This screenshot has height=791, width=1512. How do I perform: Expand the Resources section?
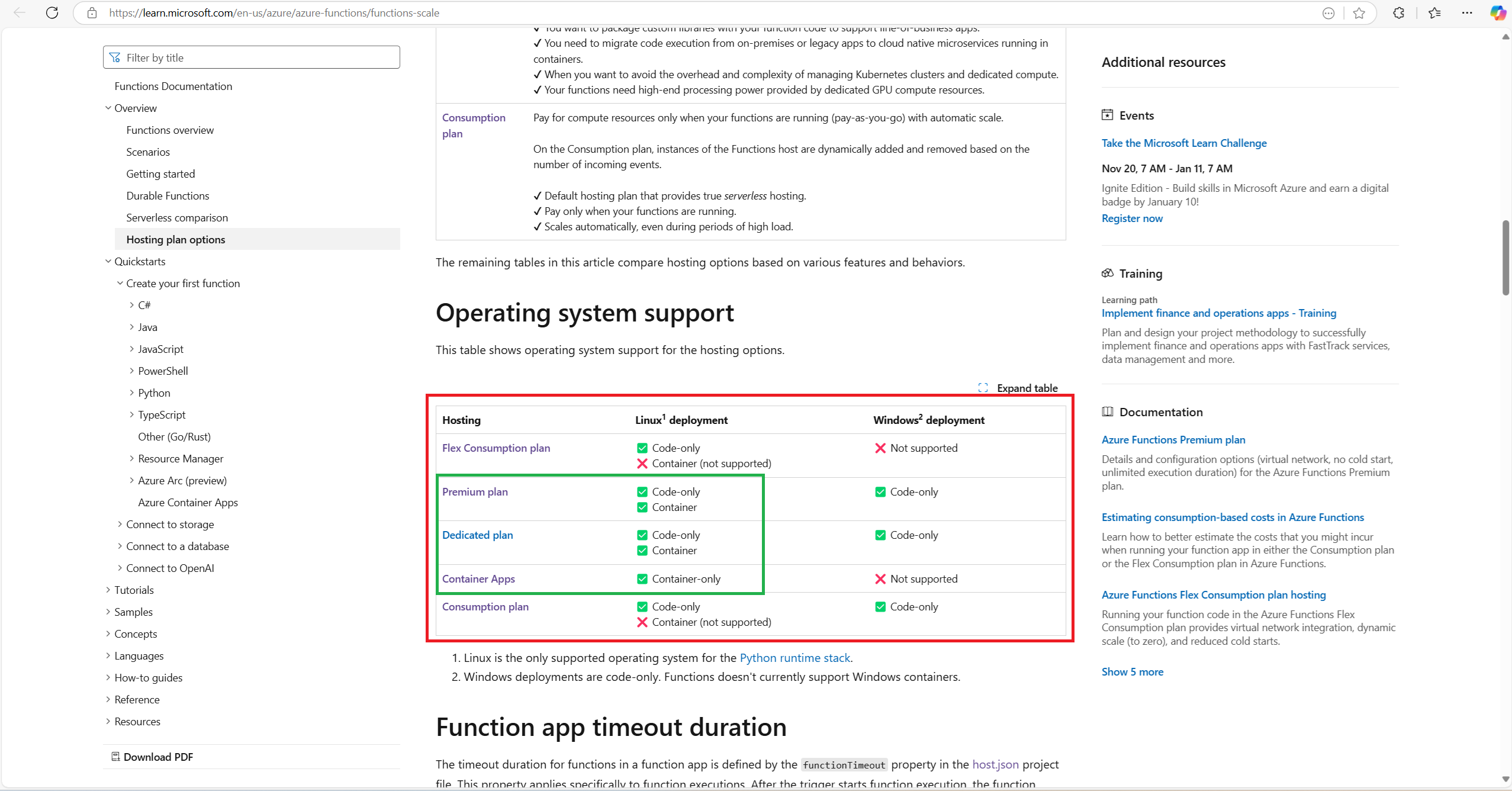[108, 721]
